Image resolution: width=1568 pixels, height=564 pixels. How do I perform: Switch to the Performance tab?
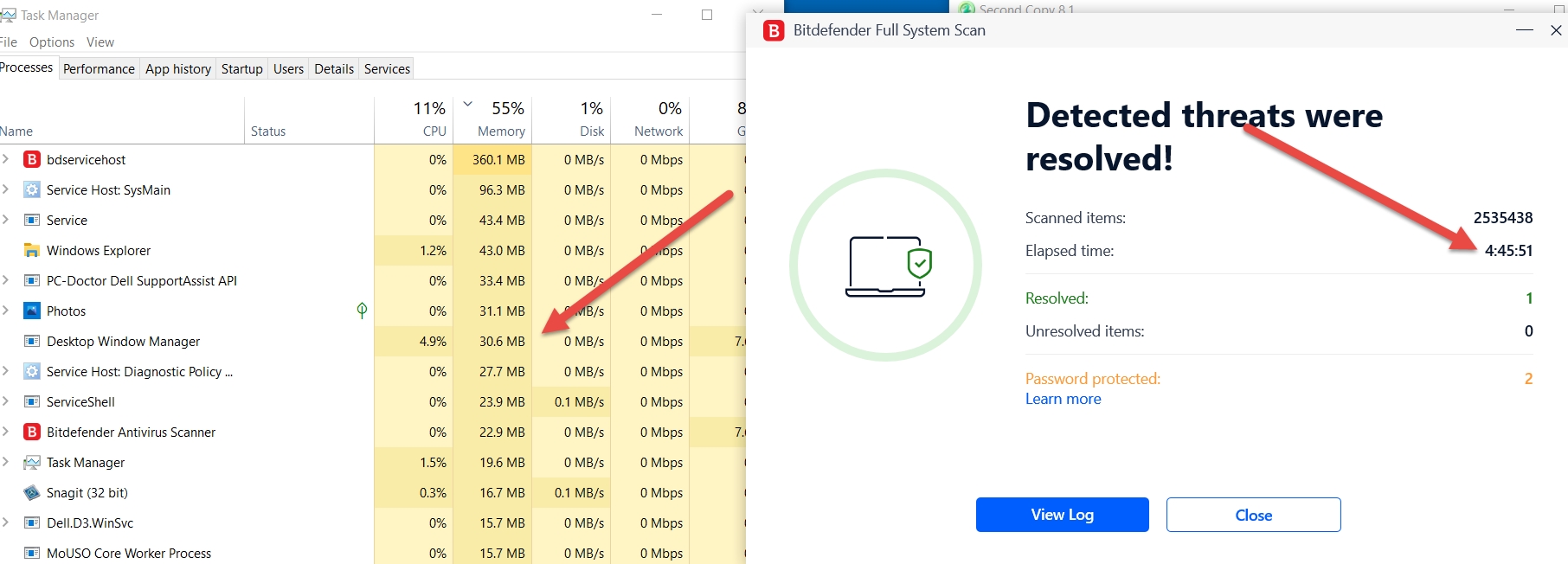coord(99,68)
